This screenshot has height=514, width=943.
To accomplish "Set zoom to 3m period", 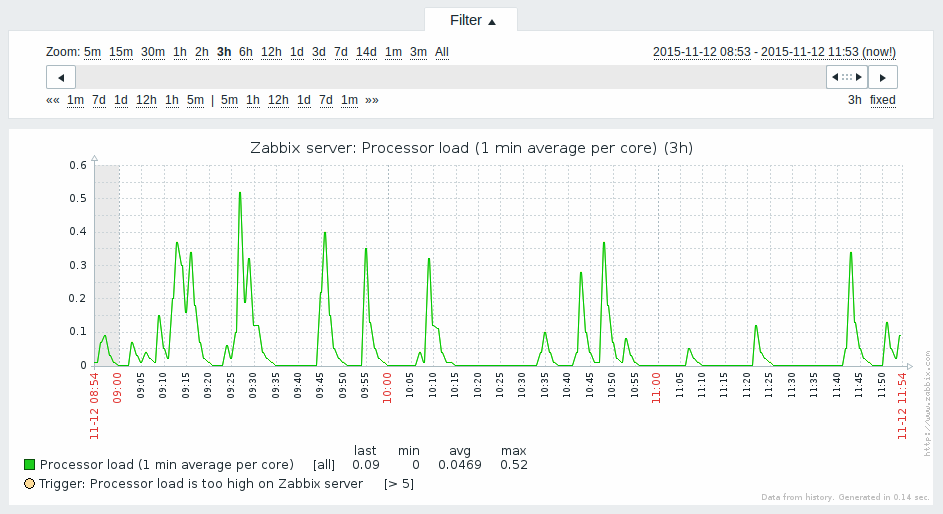I will (418, 52).
